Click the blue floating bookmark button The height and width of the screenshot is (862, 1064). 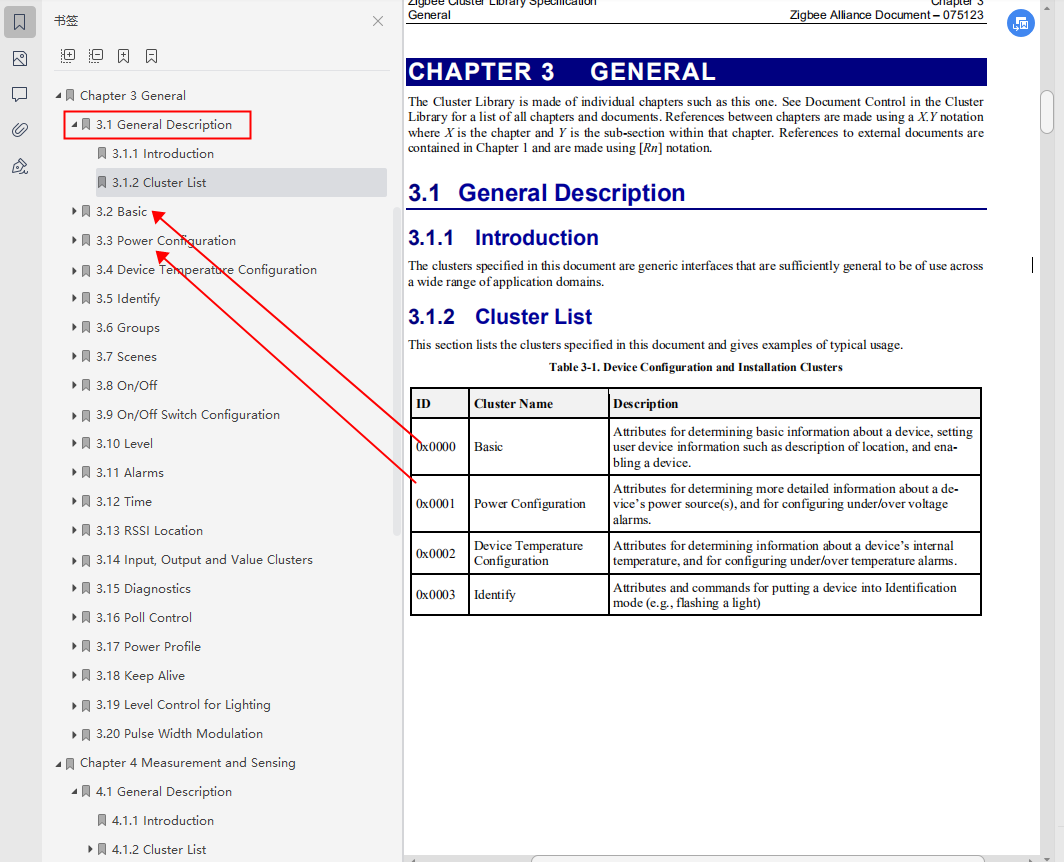click(1020, 23)
